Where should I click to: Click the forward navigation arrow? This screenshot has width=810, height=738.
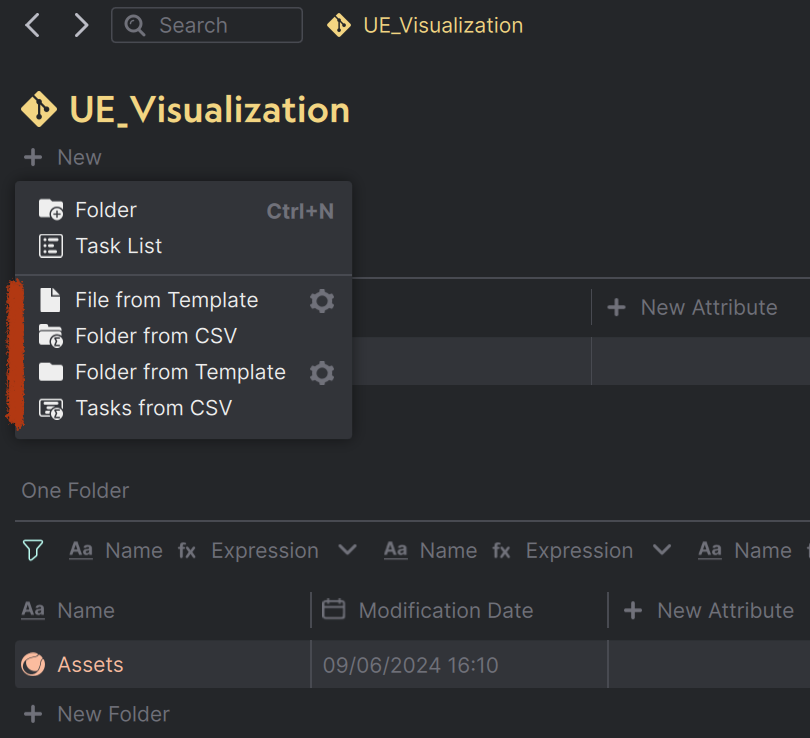coord(81,25)
